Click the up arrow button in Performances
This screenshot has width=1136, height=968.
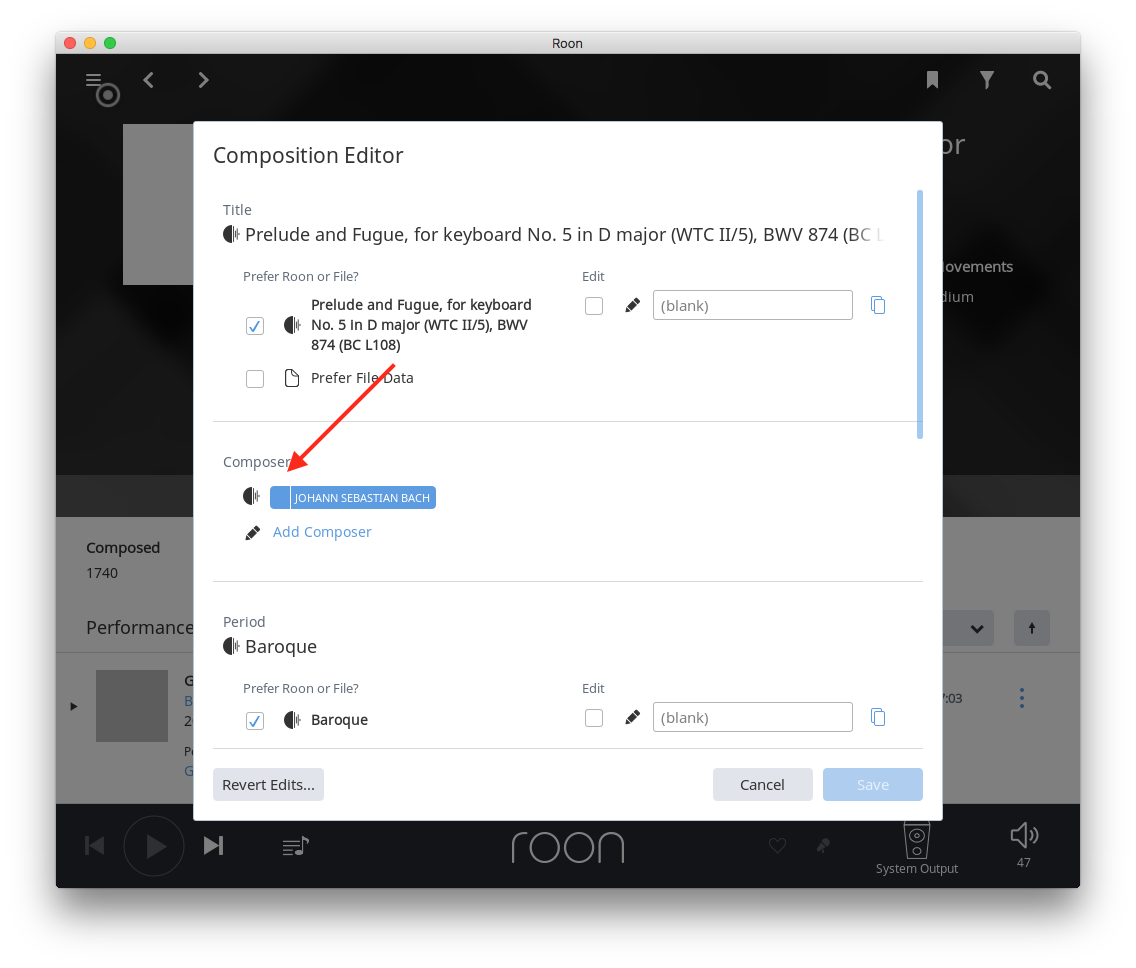1032,628
